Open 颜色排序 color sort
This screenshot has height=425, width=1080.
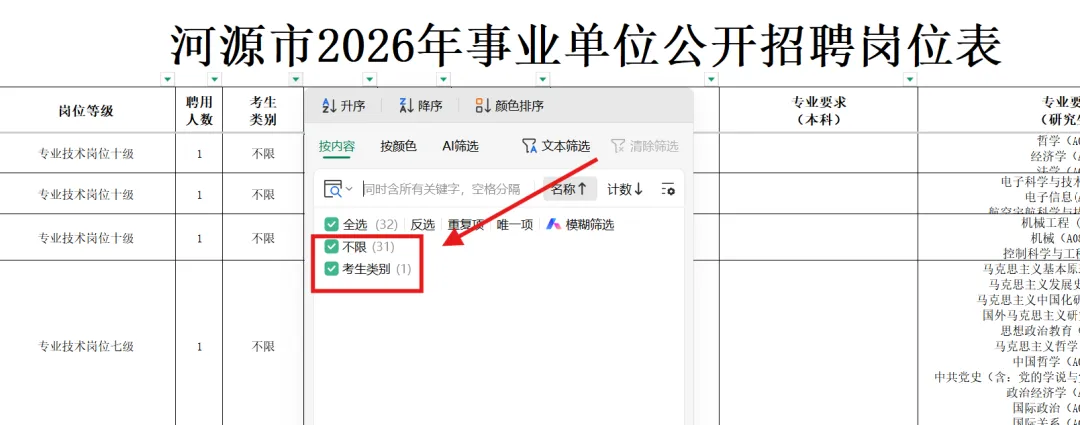pos(510,106)
